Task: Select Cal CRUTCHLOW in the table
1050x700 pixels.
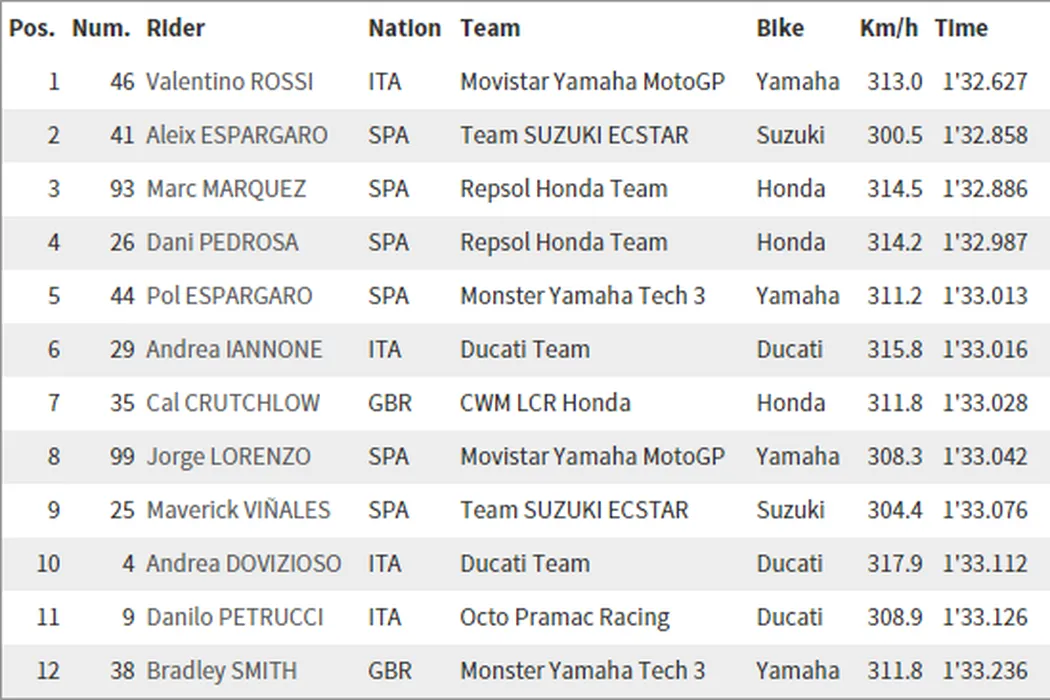Action: point(233,403)
